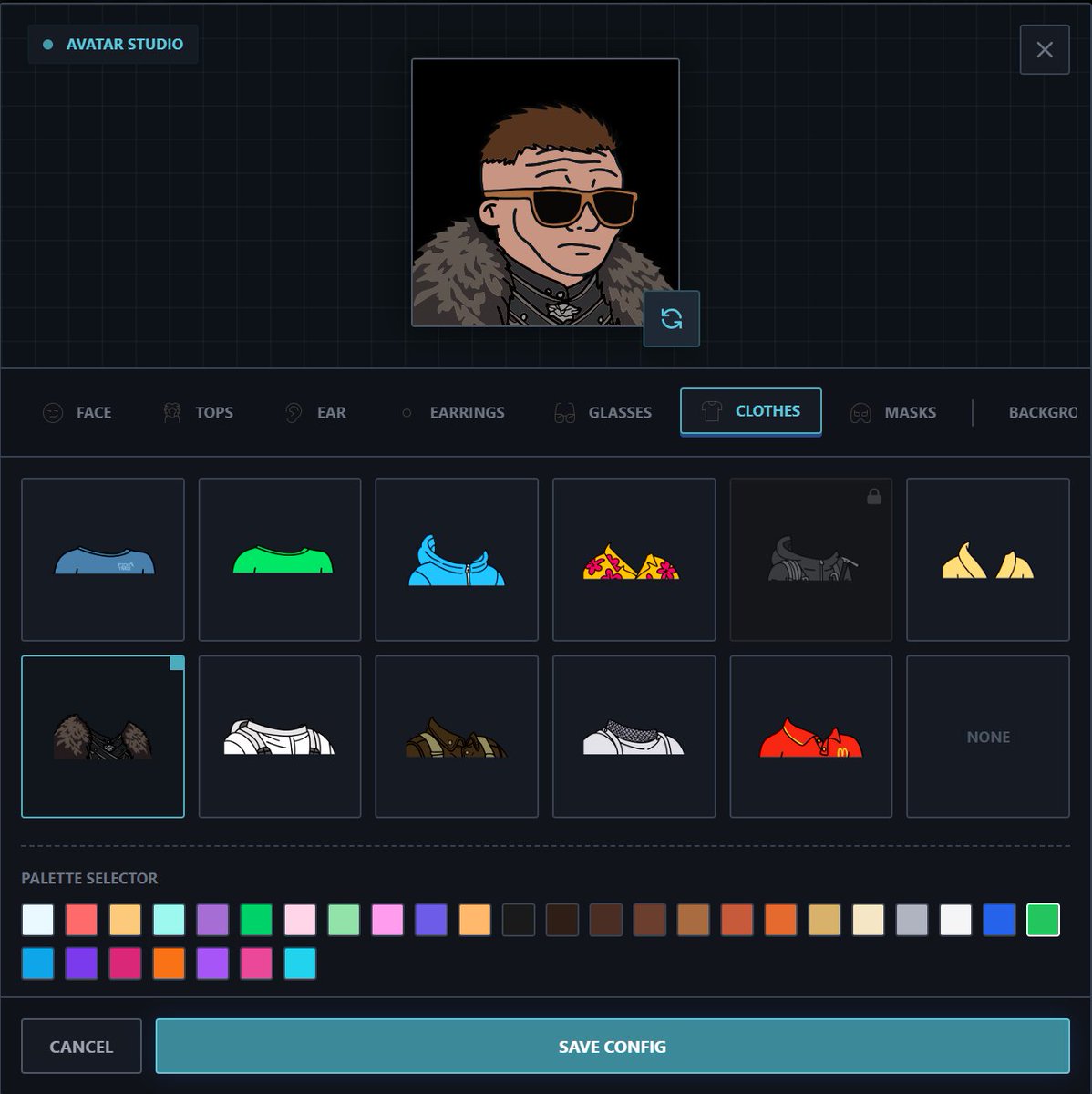Choose the white spacesuit outfit
This screenshot has height=1094, width=1092.
point(280,737)
